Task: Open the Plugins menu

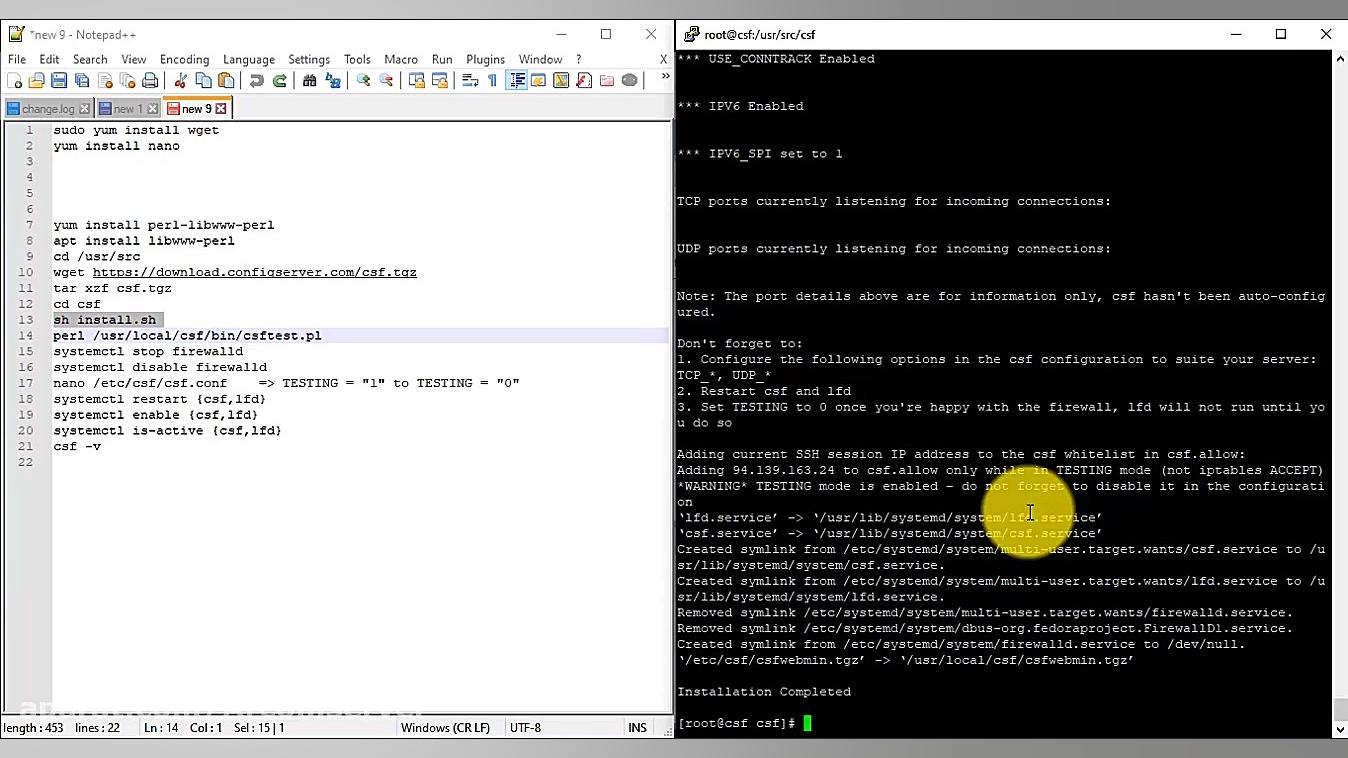Action: point(486,60)
